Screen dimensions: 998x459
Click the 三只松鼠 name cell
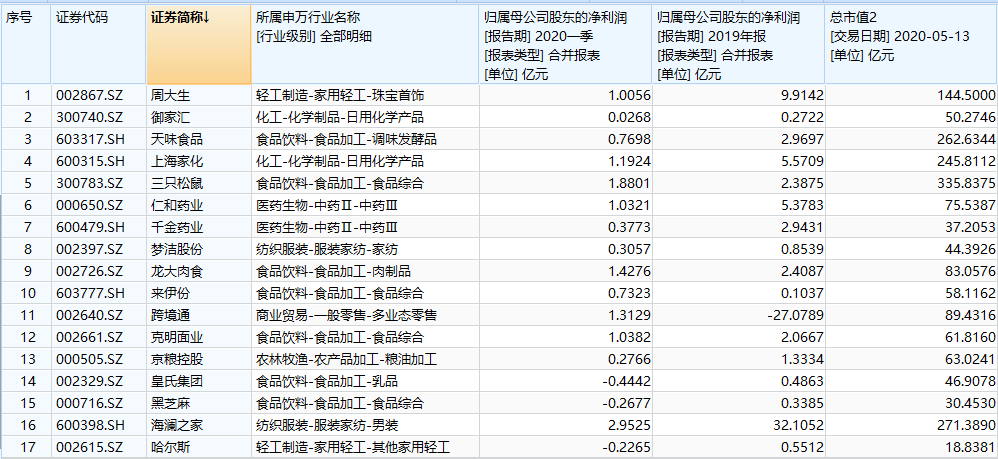pos(199,183)
